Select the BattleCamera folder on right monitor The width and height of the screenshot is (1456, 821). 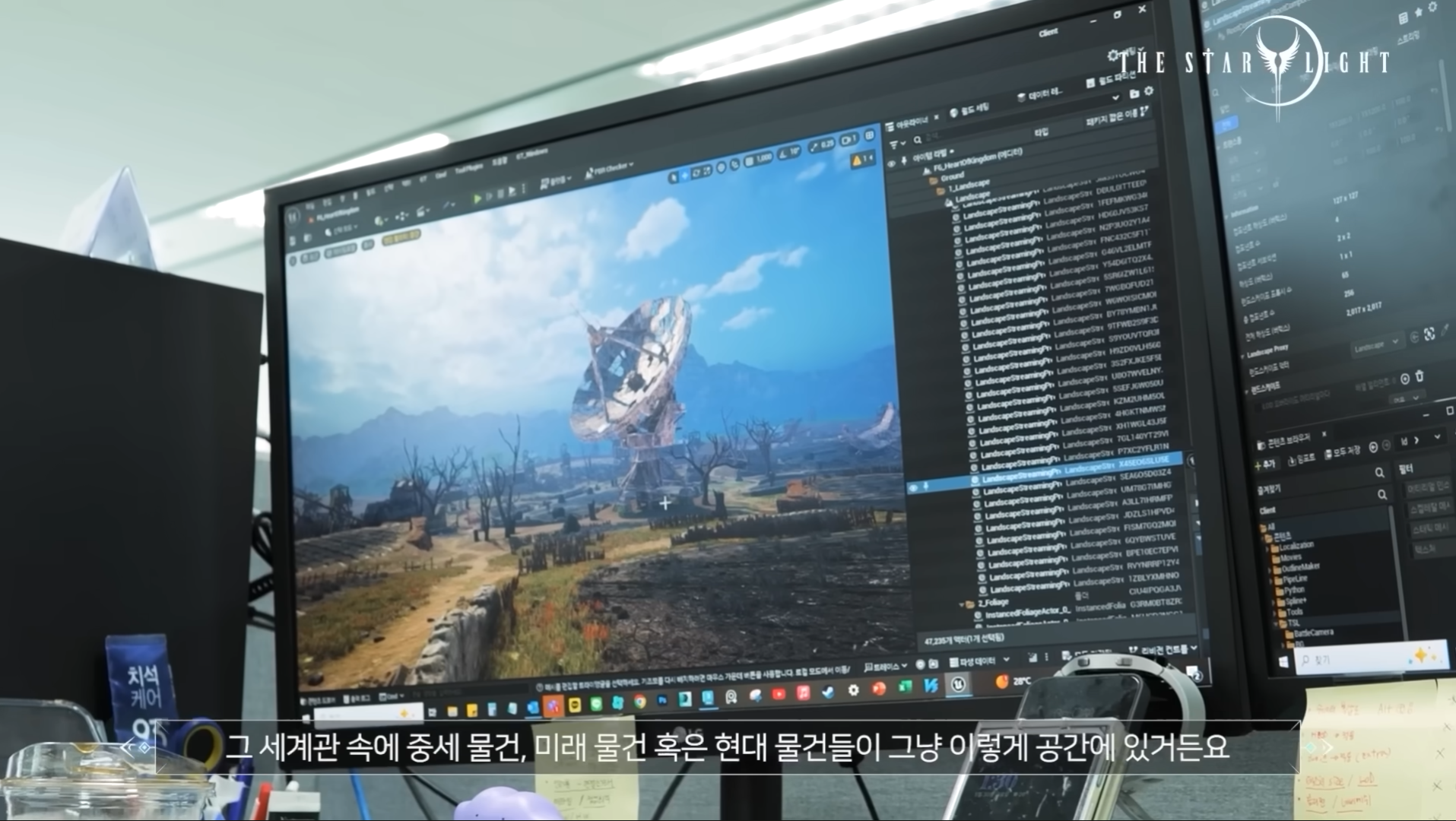(1309, 632)
